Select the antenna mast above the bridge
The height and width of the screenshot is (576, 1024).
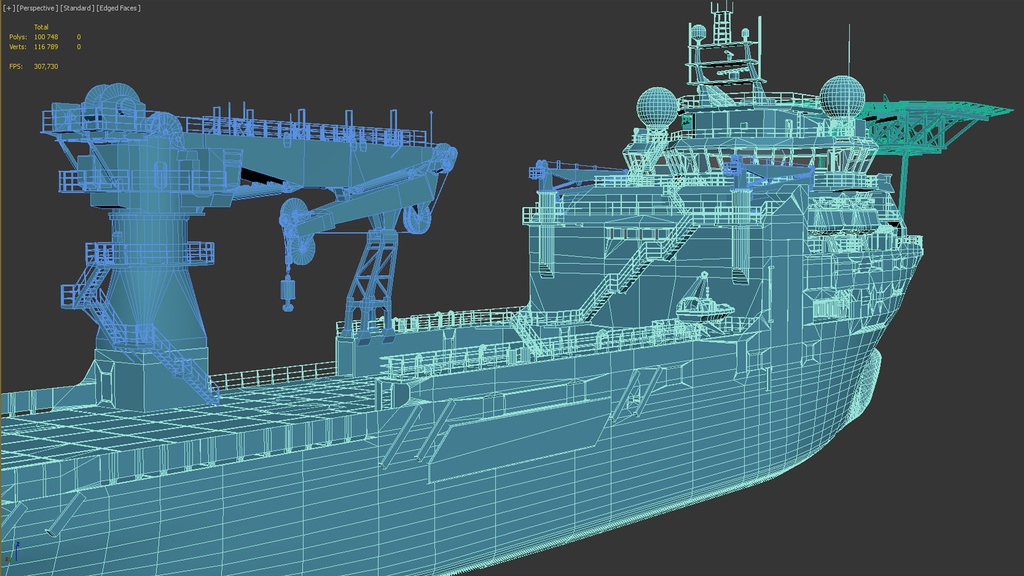(x=718, y=40)
